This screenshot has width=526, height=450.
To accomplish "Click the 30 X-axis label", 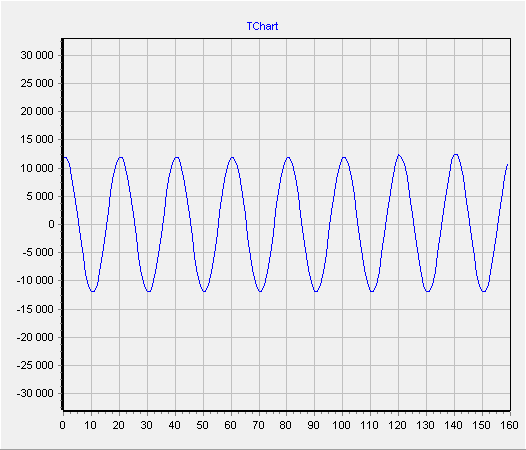I will (x=147, y=426).
